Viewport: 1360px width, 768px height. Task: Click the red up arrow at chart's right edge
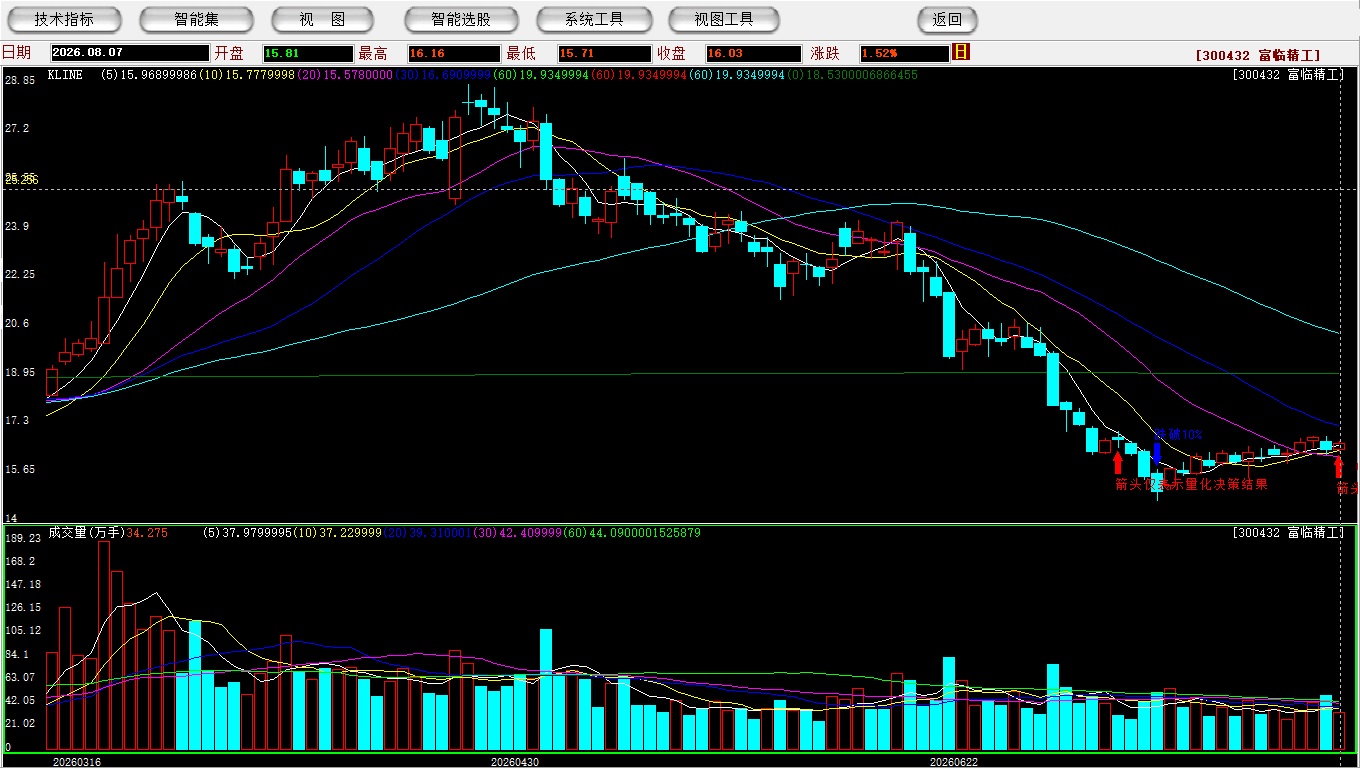pyautogui.click(x=1339, y=466)
